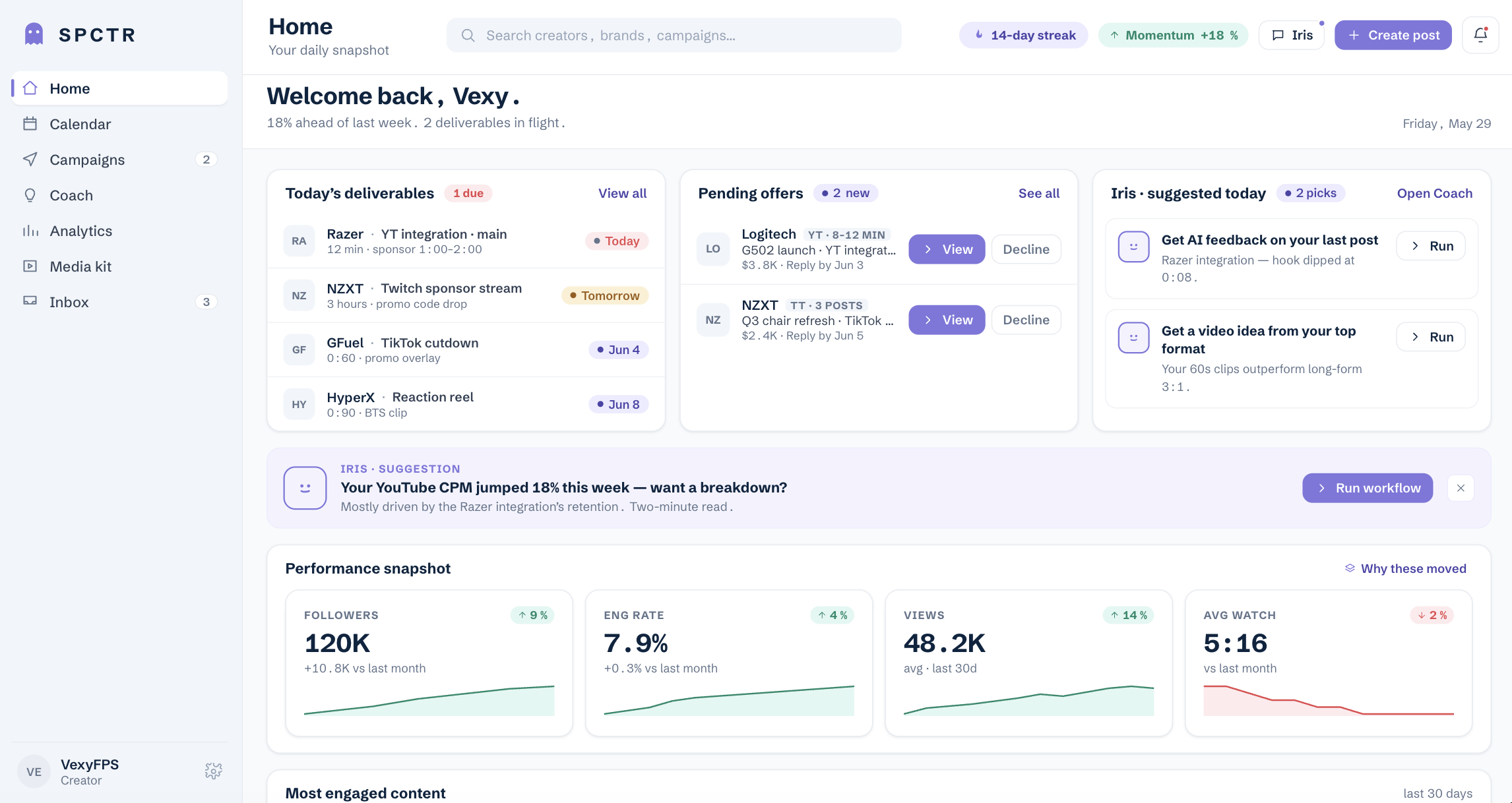Click the Create post button
This screenshot has width=1512, height=803.
tap(1393, 35)
